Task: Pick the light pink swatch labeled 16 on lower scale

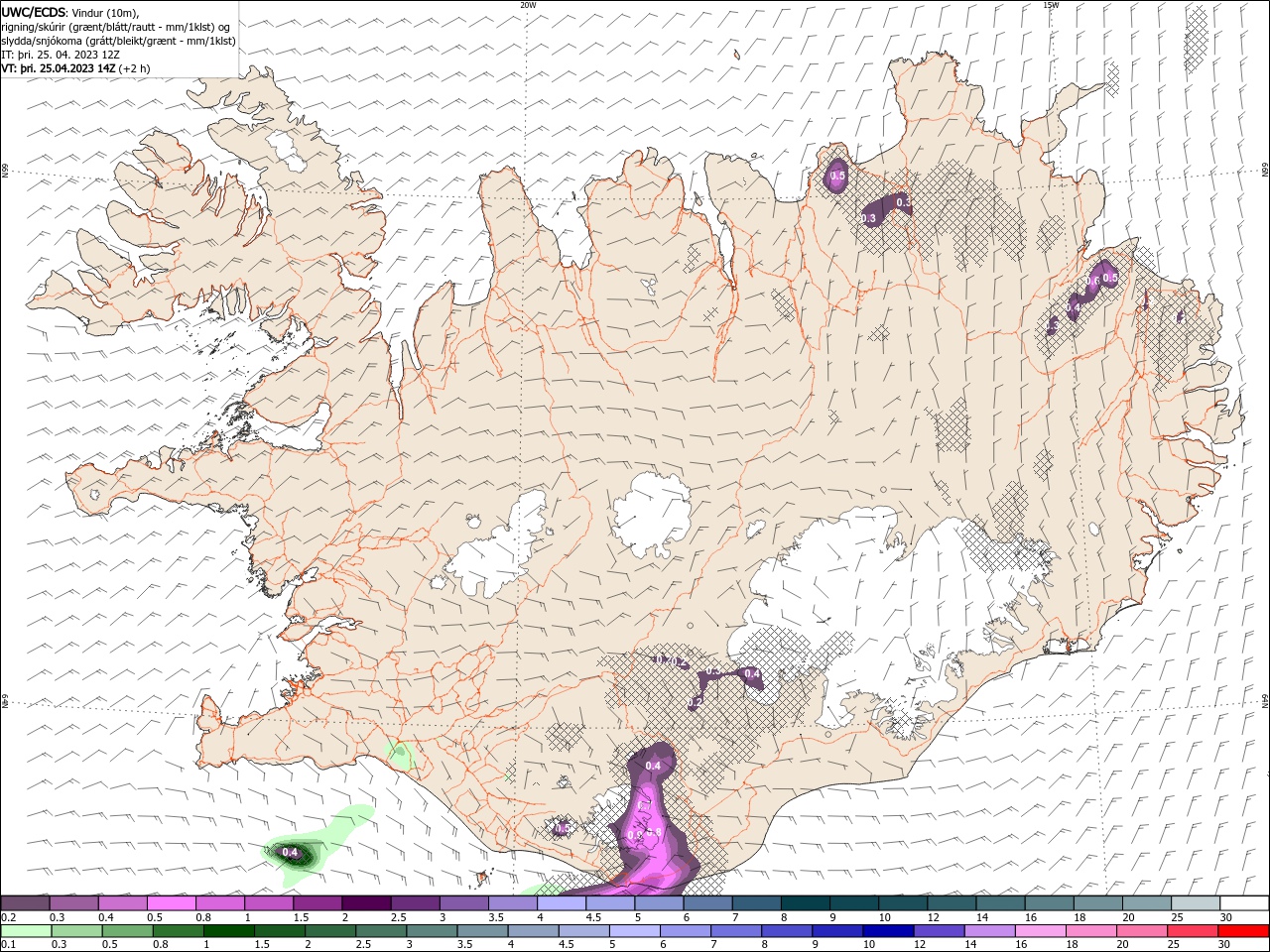Action: click(x=1042, y=931)
